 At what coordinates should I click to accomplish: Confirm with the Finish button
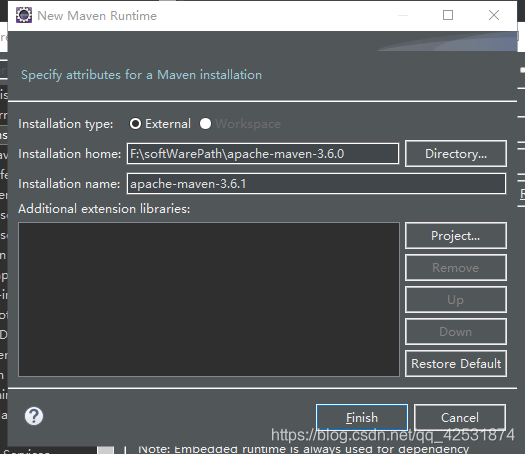pyautogui.click(x=362, y=418)
